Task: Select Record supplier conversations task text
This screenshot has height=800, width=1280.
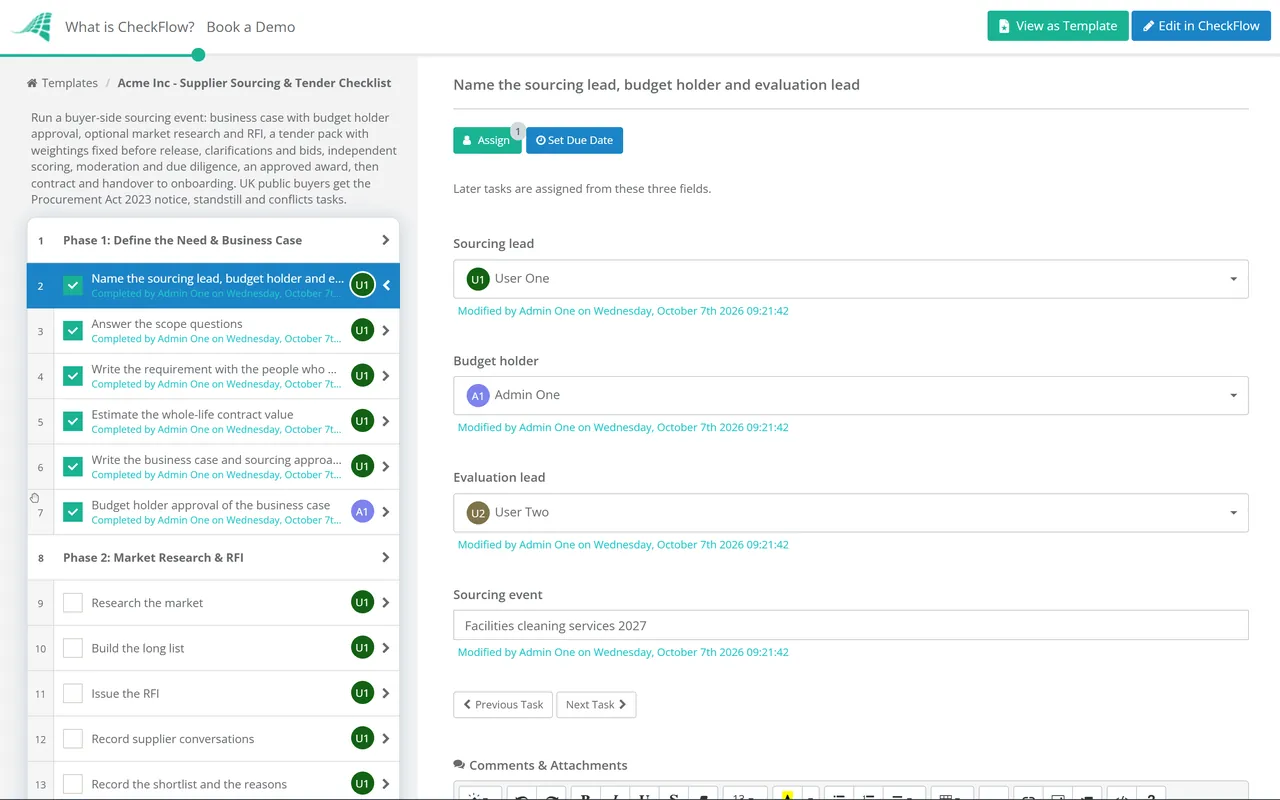Action: 173,739
